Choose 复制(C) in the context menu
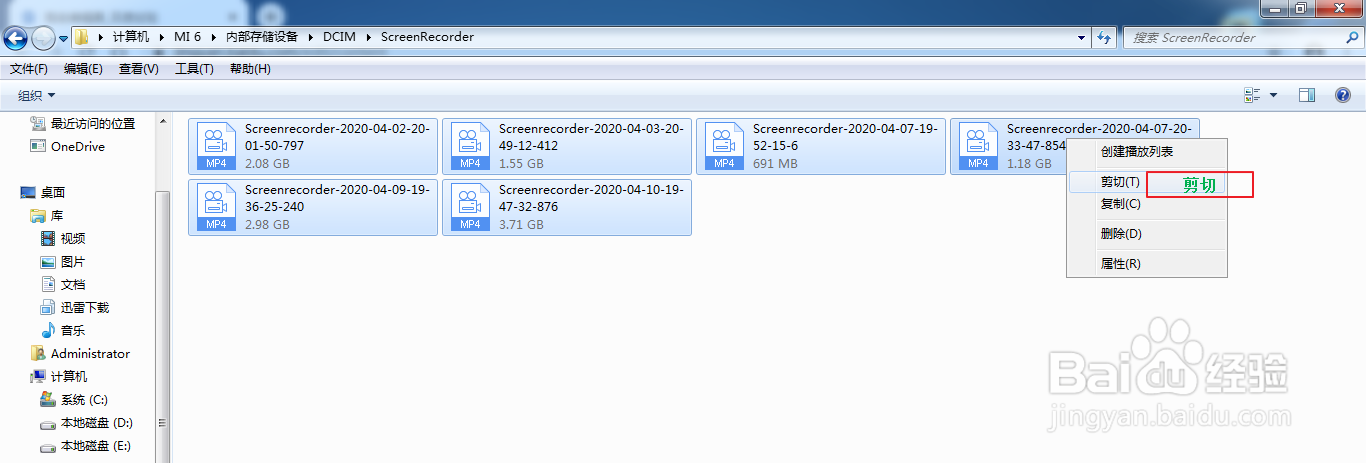Image resolution: width=1366 pixels, height=463 pixels. 1147,204
